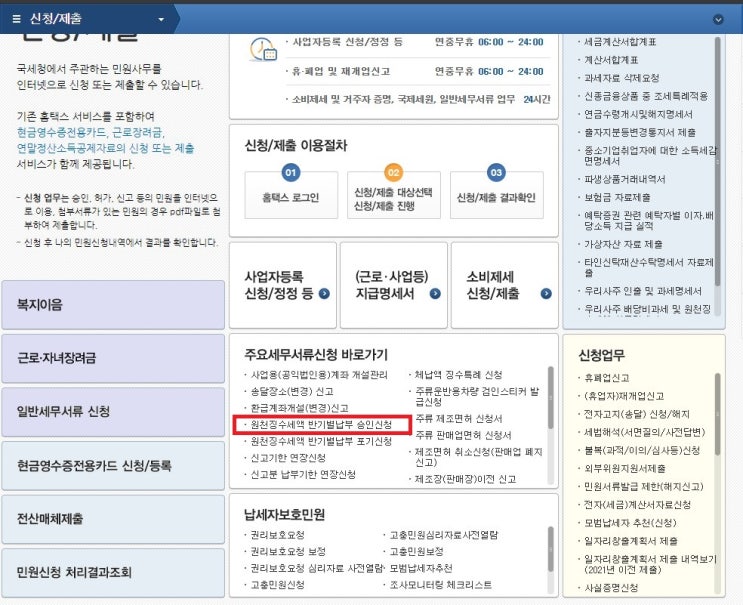Open 권리보호요청 보정 link
Screen dimensions: 743x605
click(x=288, y=551)
